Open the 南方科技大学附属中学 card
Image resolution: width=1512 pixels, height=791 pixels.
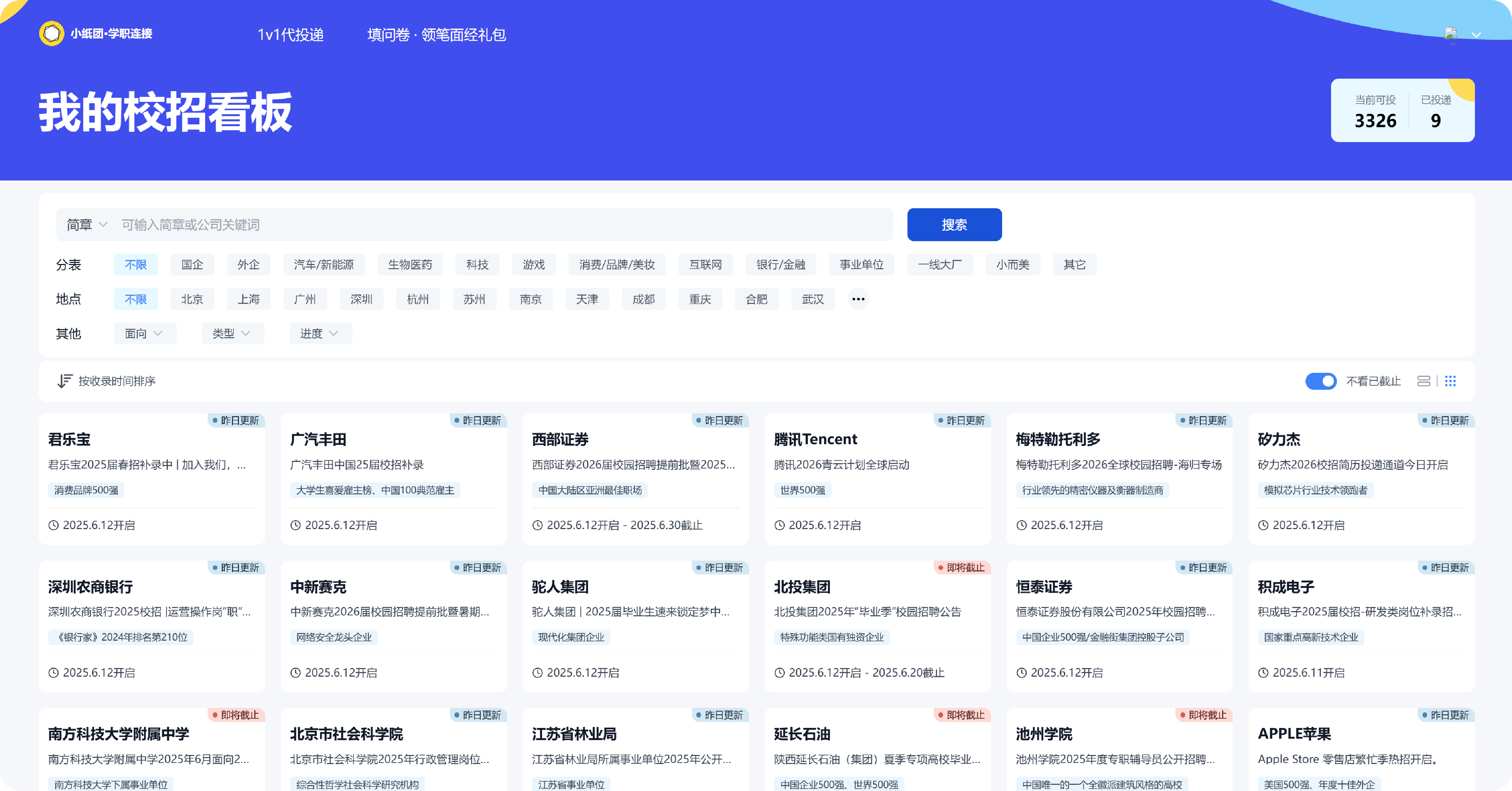pyautogui.click(x=151, y=749)
